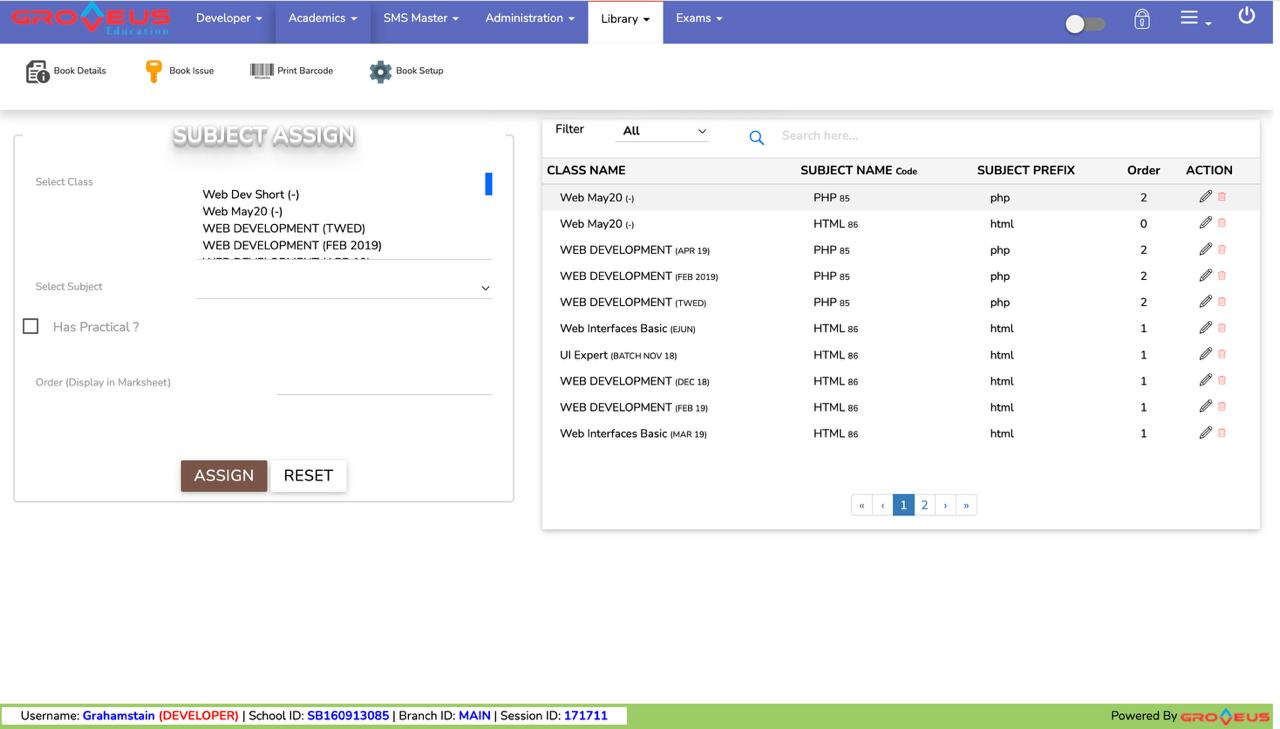This screenshot has height=729, width=1280.
Task: Open Book Details icon in toolbar
Action: [x=38, y=71]
